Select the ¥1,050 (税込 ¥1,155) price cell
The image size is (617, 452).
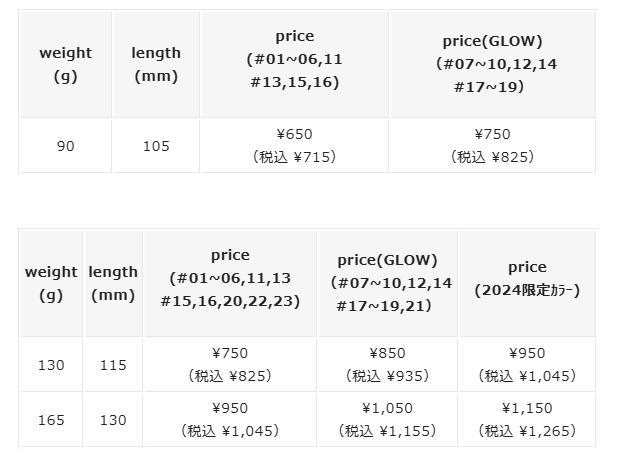388,420
